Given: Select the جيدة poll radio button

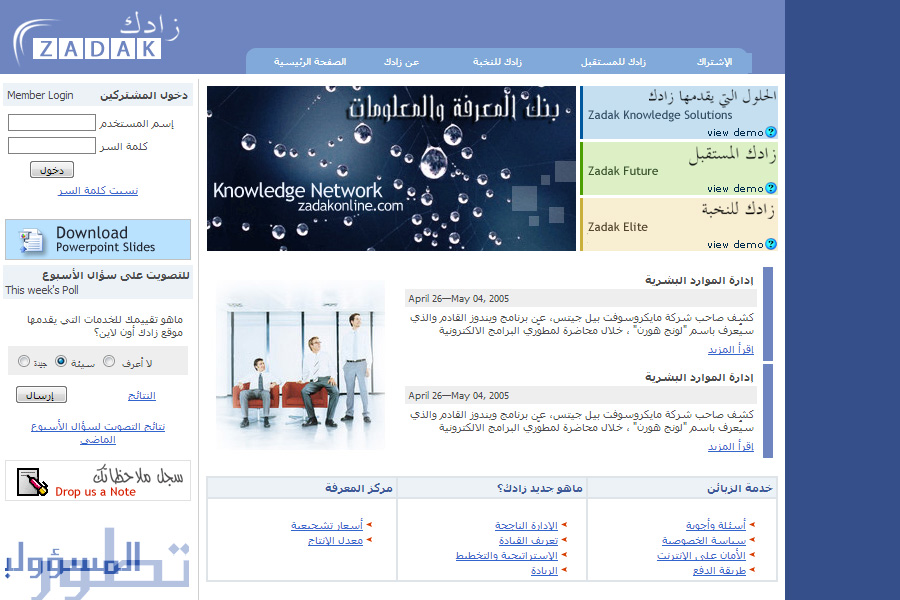Looking at the screenshot, I should (x=24, y=361).
